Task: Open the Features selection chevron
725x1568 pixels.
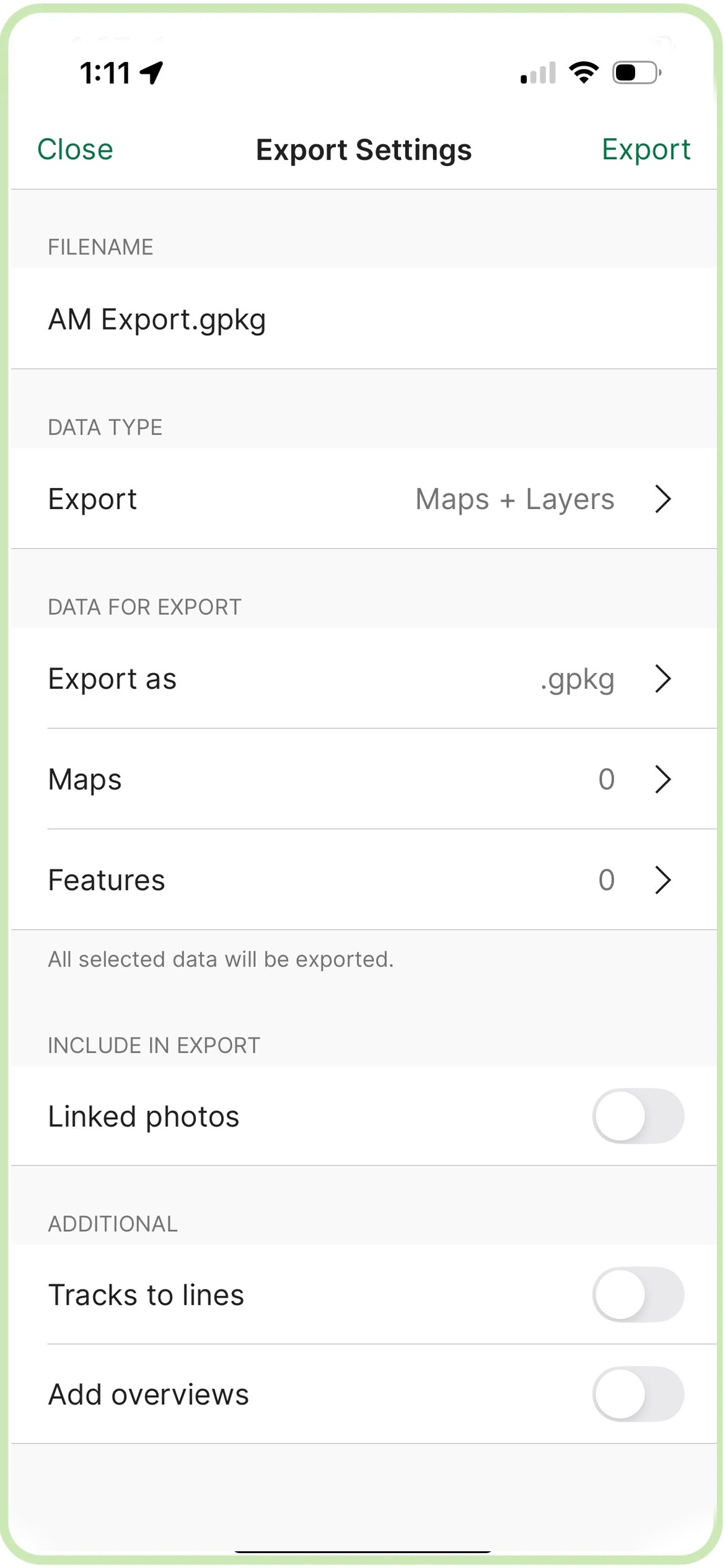Action: tap(663, 880)
